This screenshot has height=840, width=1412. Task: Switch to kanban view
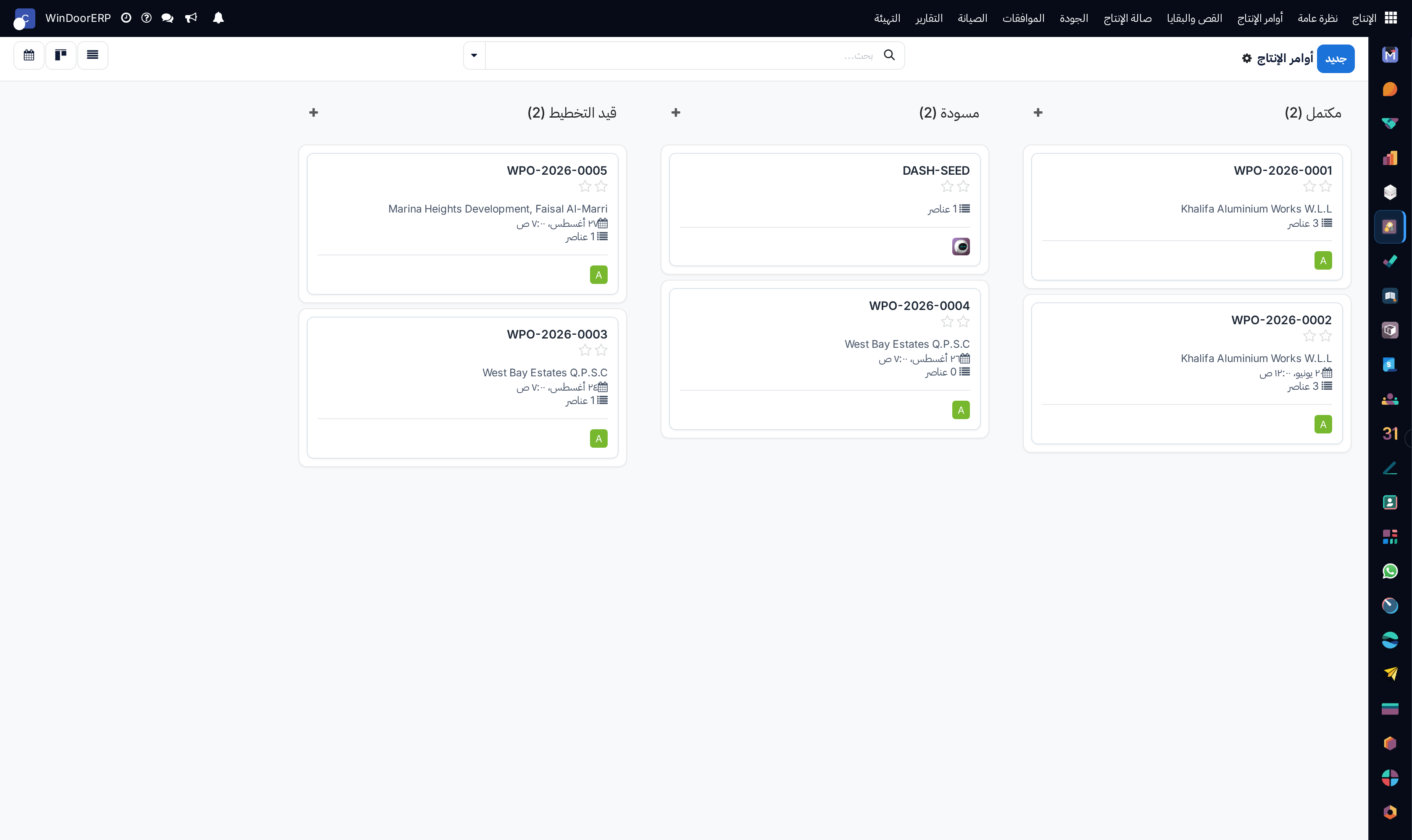point(61,55)
